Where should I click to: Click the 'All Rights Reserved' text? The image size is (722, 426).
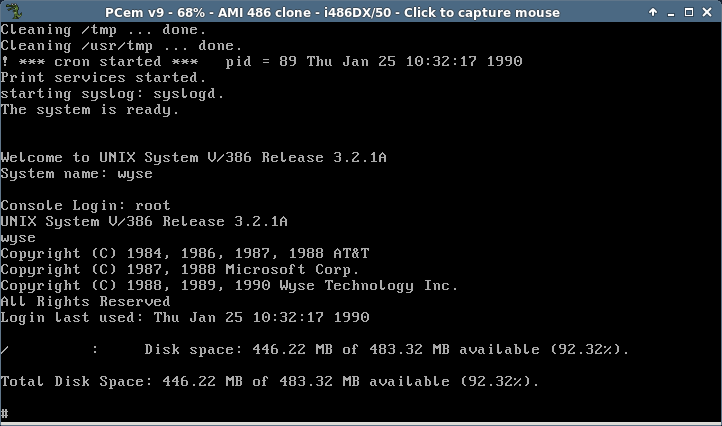pos(85,301)
